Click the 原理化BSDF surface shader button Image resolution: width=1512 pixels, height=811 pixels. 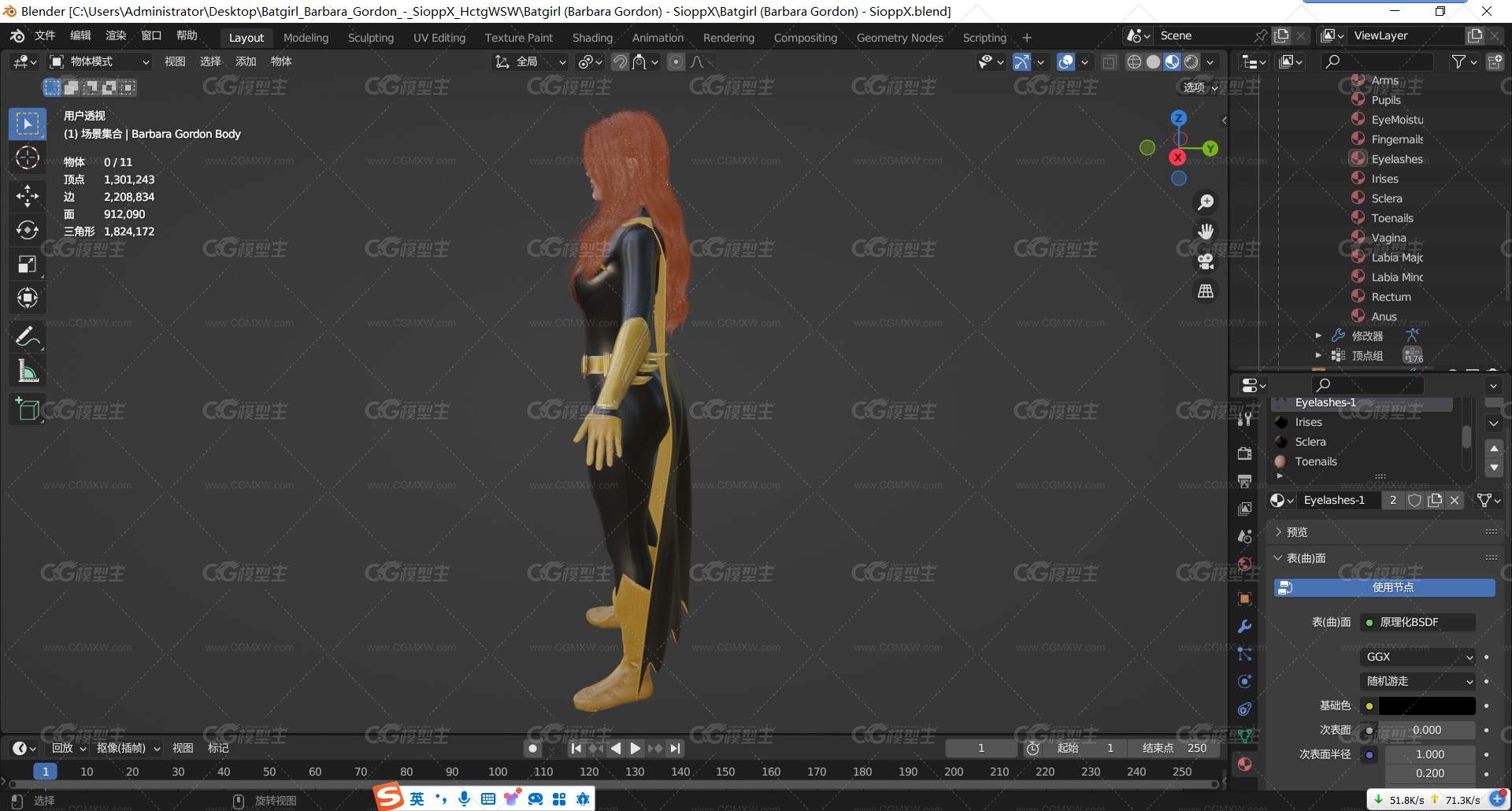1417,623
